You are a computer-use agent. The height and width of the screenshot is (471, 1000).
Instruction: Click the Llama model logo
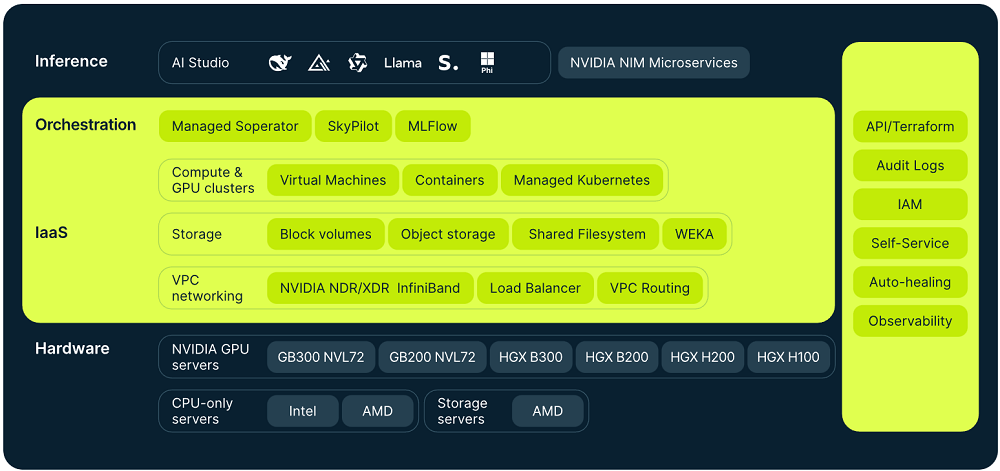(x=403, y=63)
